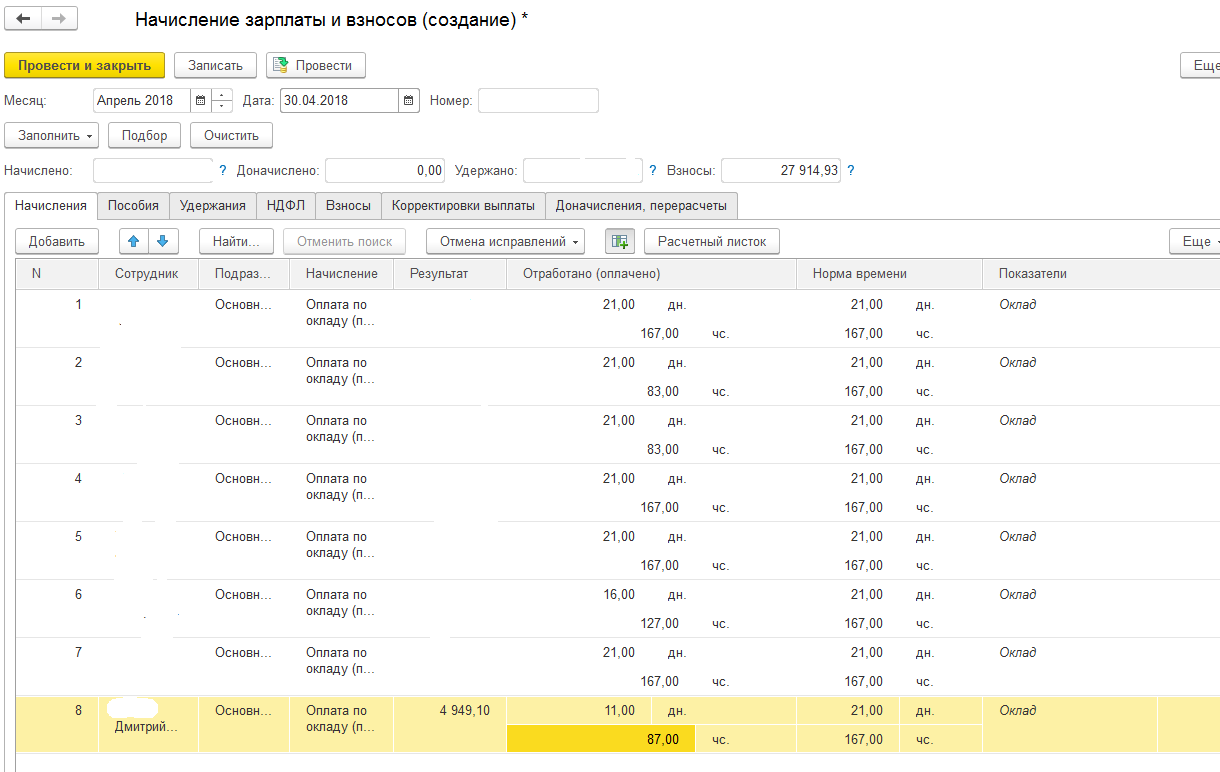Open calendar picker for Дата field
The width and height of the screenshot is (1220, 772).
pyautogui.click(x=408, y=101)
